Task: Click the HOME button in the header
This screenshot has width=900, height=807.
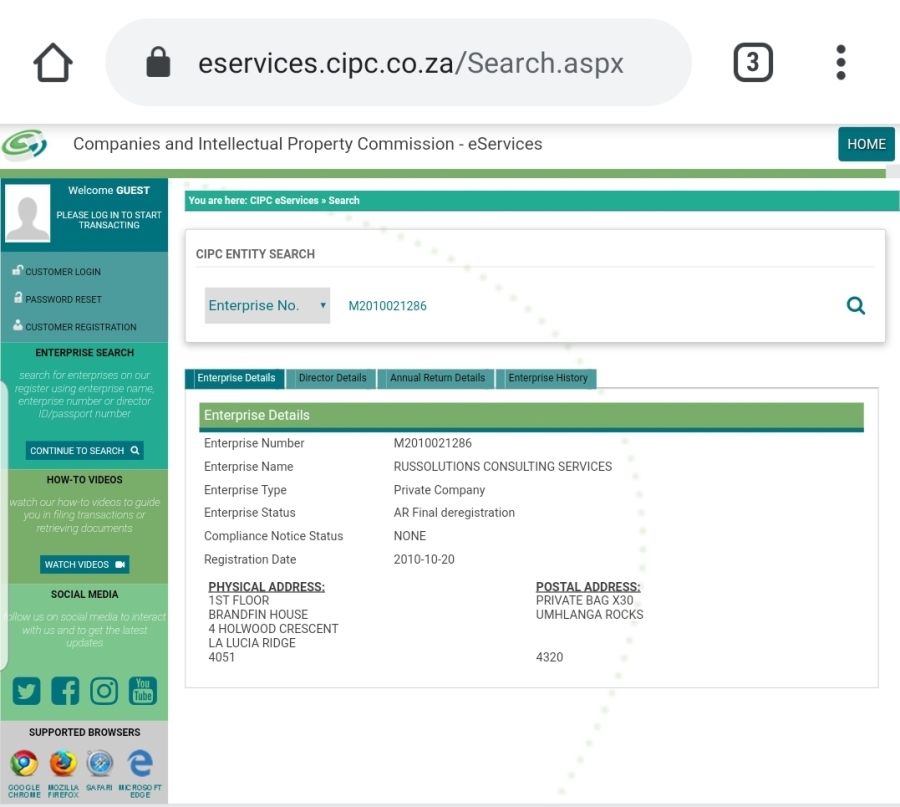Action: point(866,144)
